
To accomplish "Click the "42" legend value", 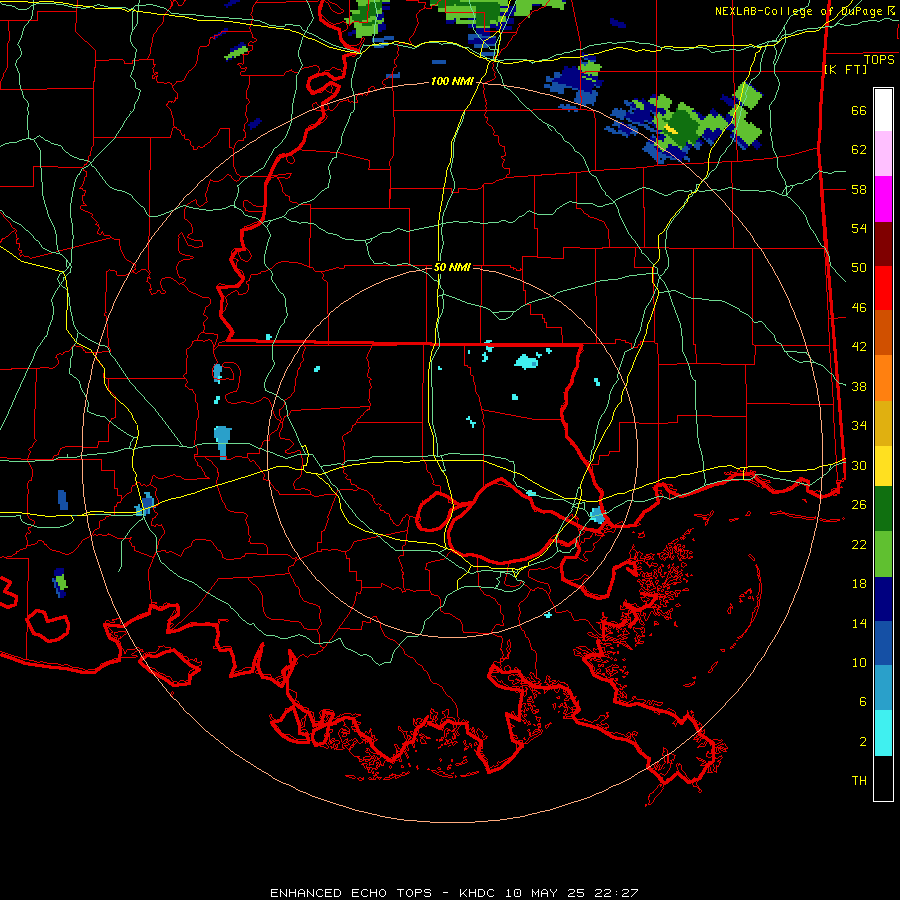I will coord(859,347).
